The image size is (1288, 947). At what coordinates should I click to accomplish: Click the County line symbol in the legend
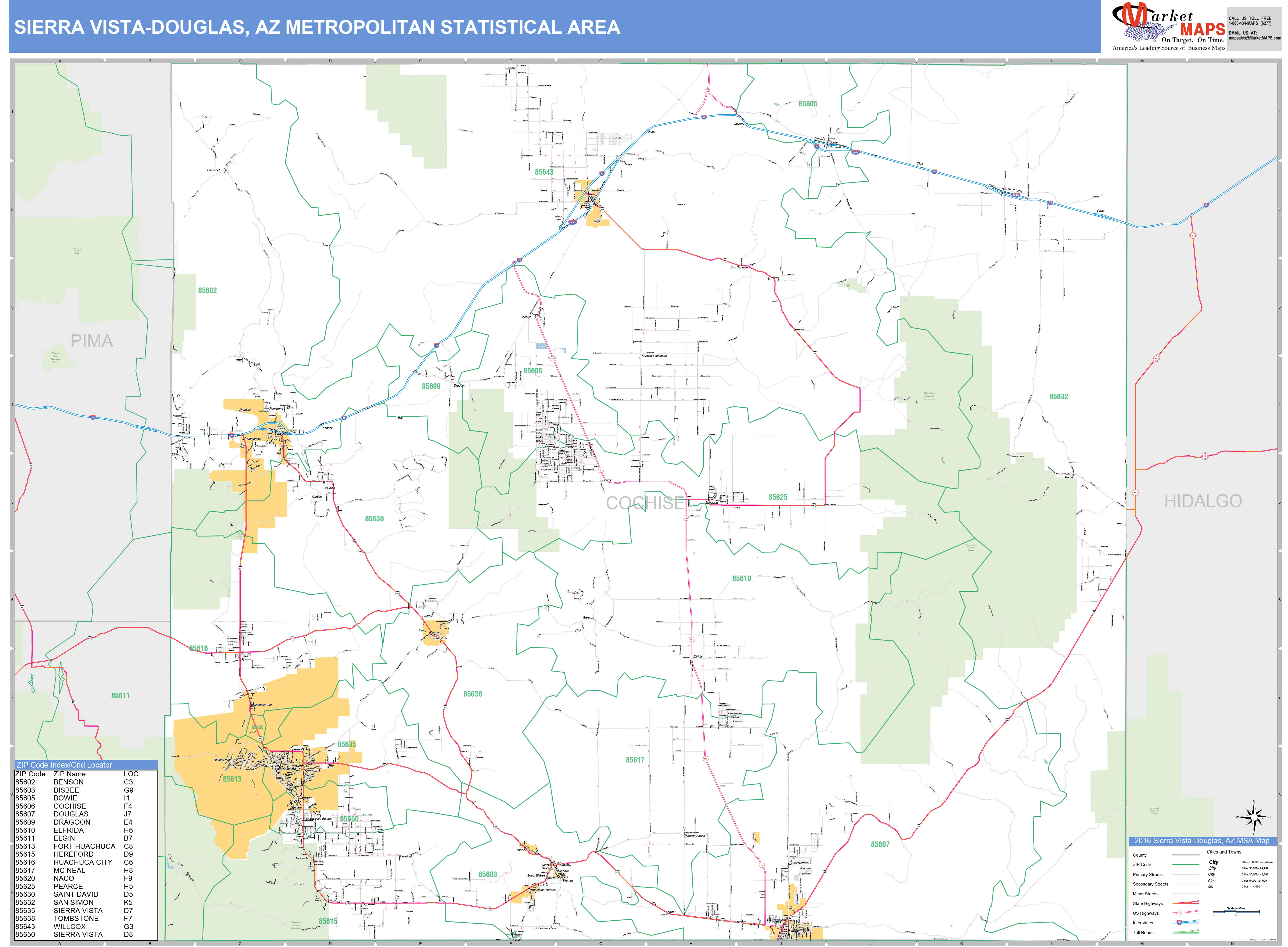(1186, 855)
